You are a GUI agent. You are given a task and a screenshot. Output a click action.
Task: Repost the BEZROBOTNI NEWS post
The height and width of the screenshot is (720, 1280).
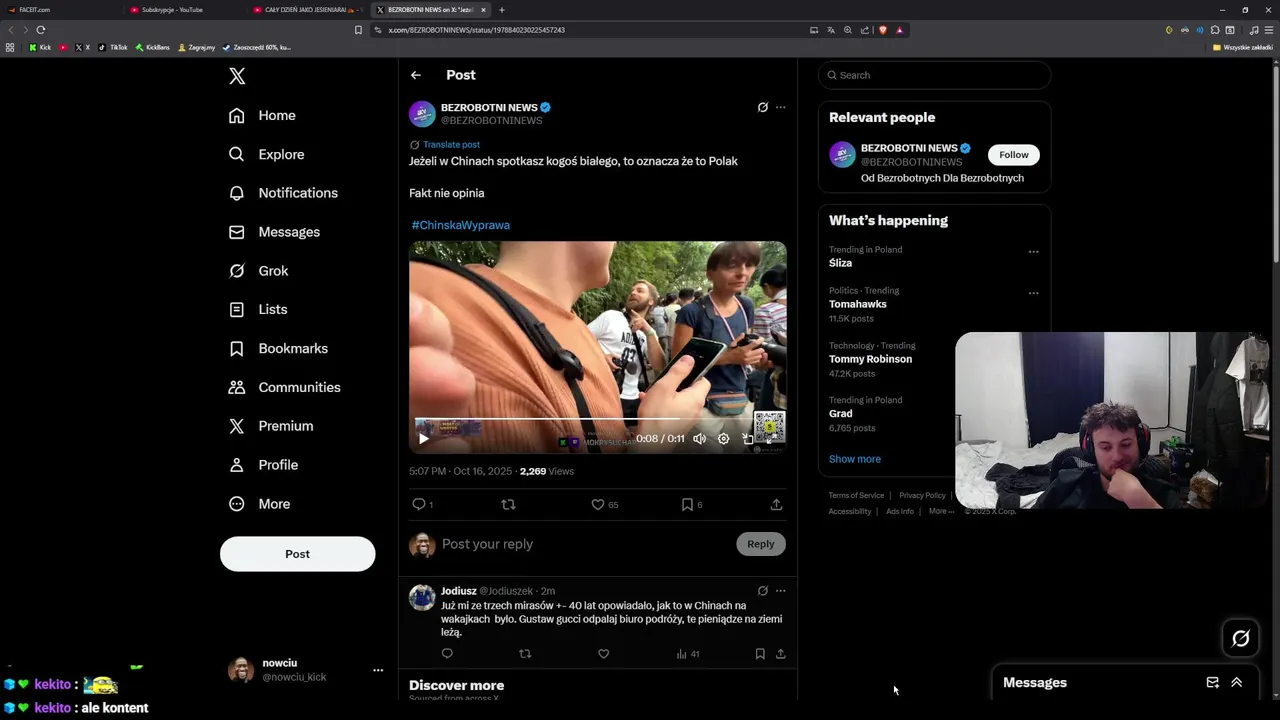pyautogui.click(x=508, y=505)
